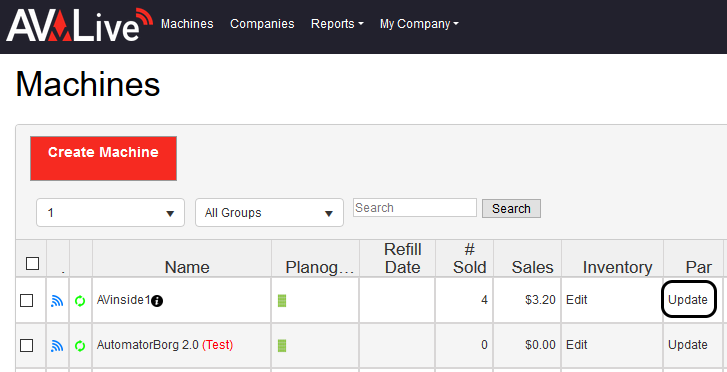Click the blue signal icon for AutomatorBorg 2.0
727x372 pixels.
pos(57,346)
